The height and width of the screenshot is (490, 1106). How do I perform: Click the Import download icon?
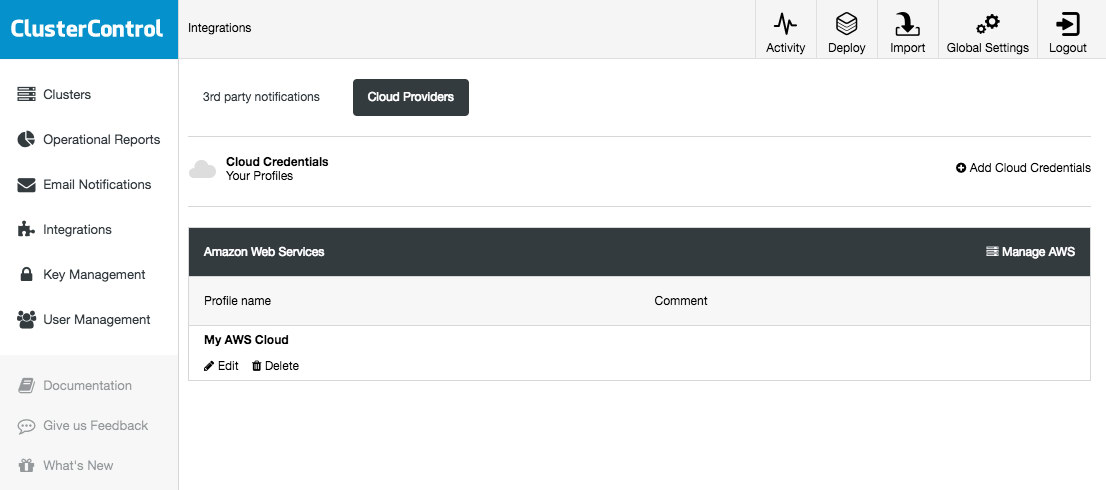click(x=907, y=24)
